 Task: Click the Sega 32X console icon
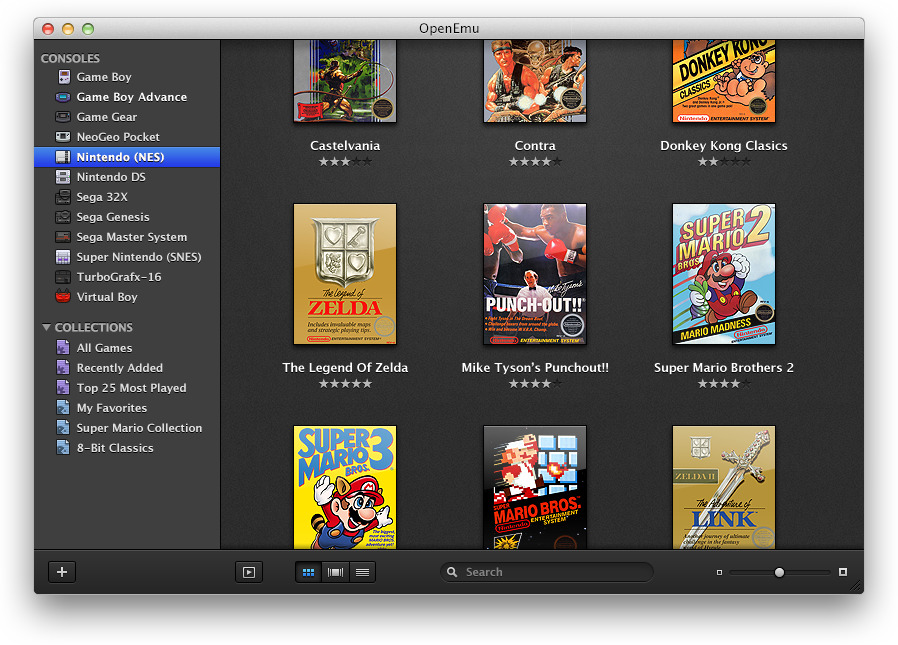coord(63,197)
